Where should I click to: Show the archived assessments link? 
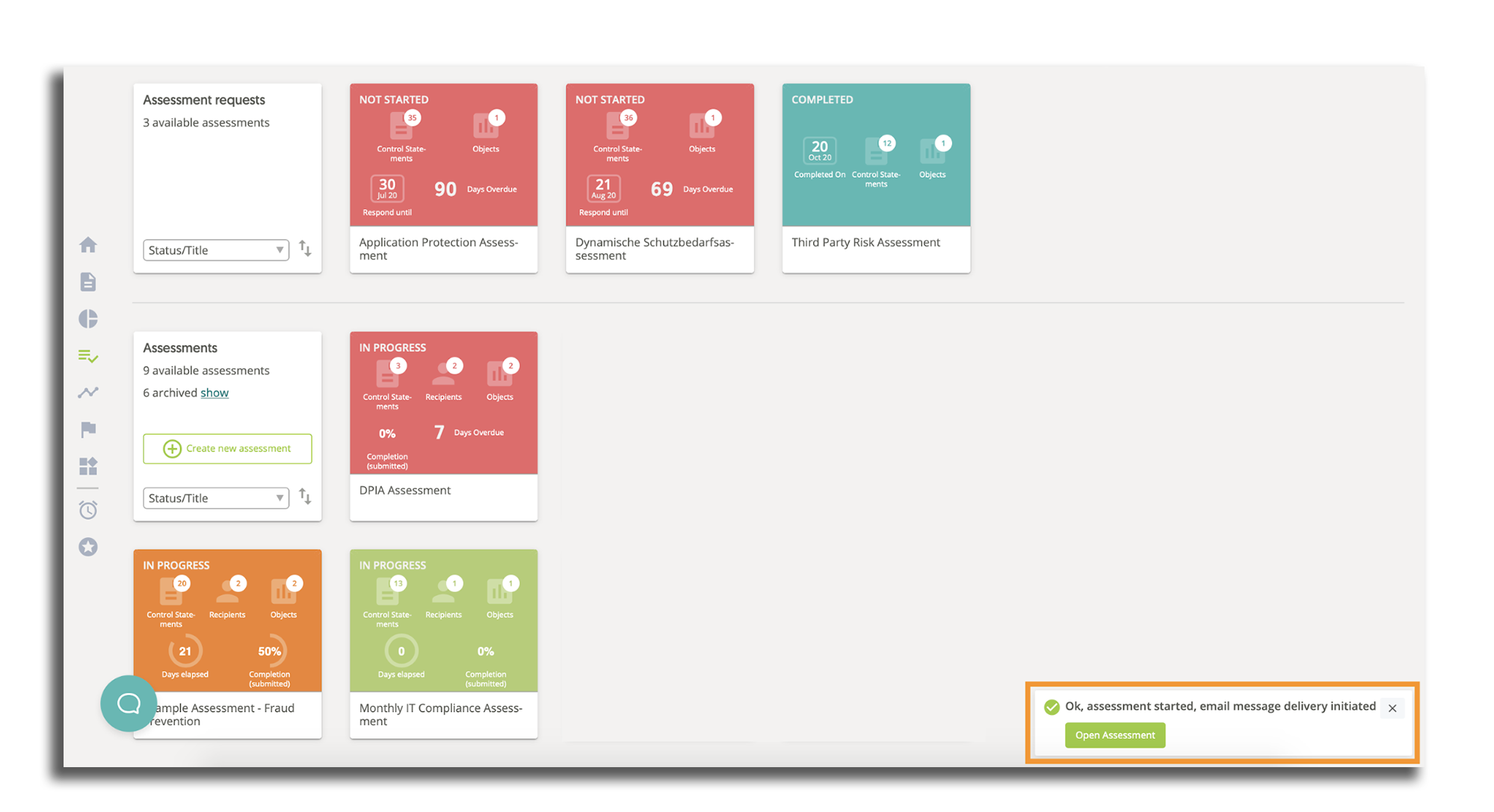click(x=214, y=393)
